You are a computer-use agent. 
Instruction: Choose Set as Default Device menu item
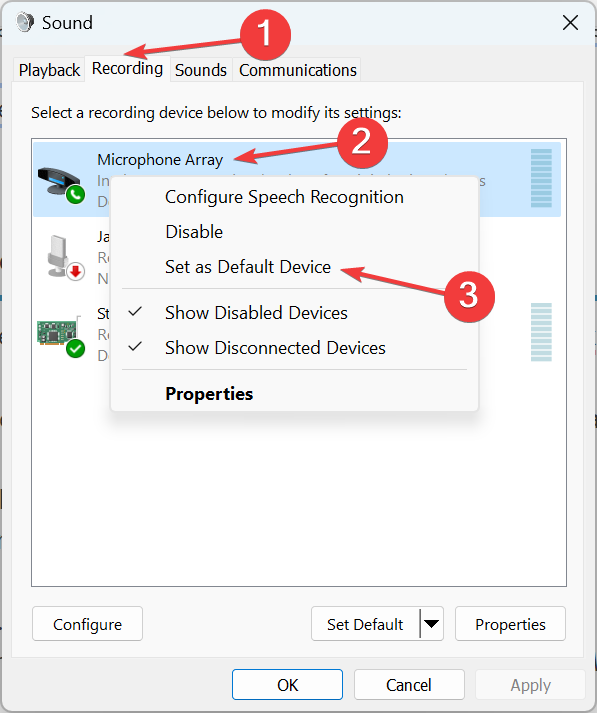coord(248,267)
